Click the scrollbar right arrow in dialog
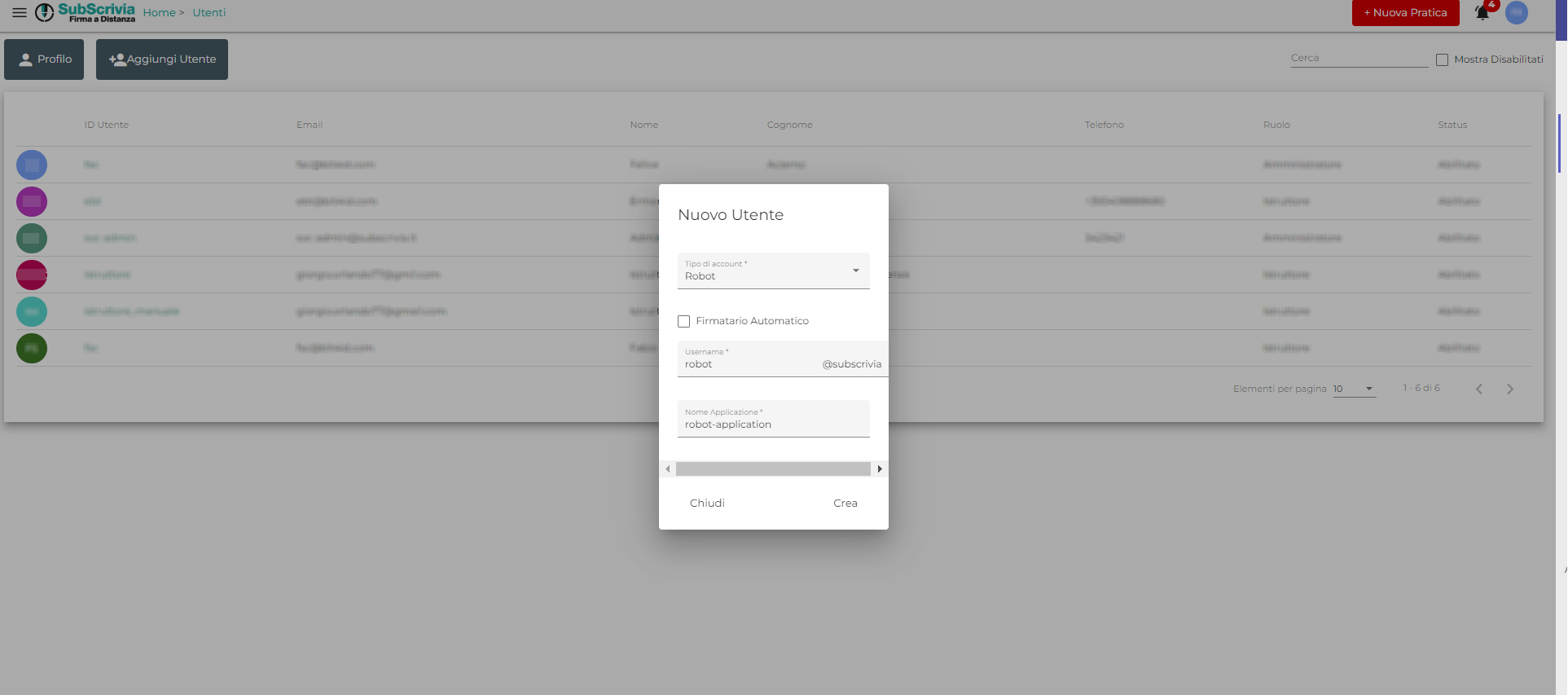 [x=880, y=469]
